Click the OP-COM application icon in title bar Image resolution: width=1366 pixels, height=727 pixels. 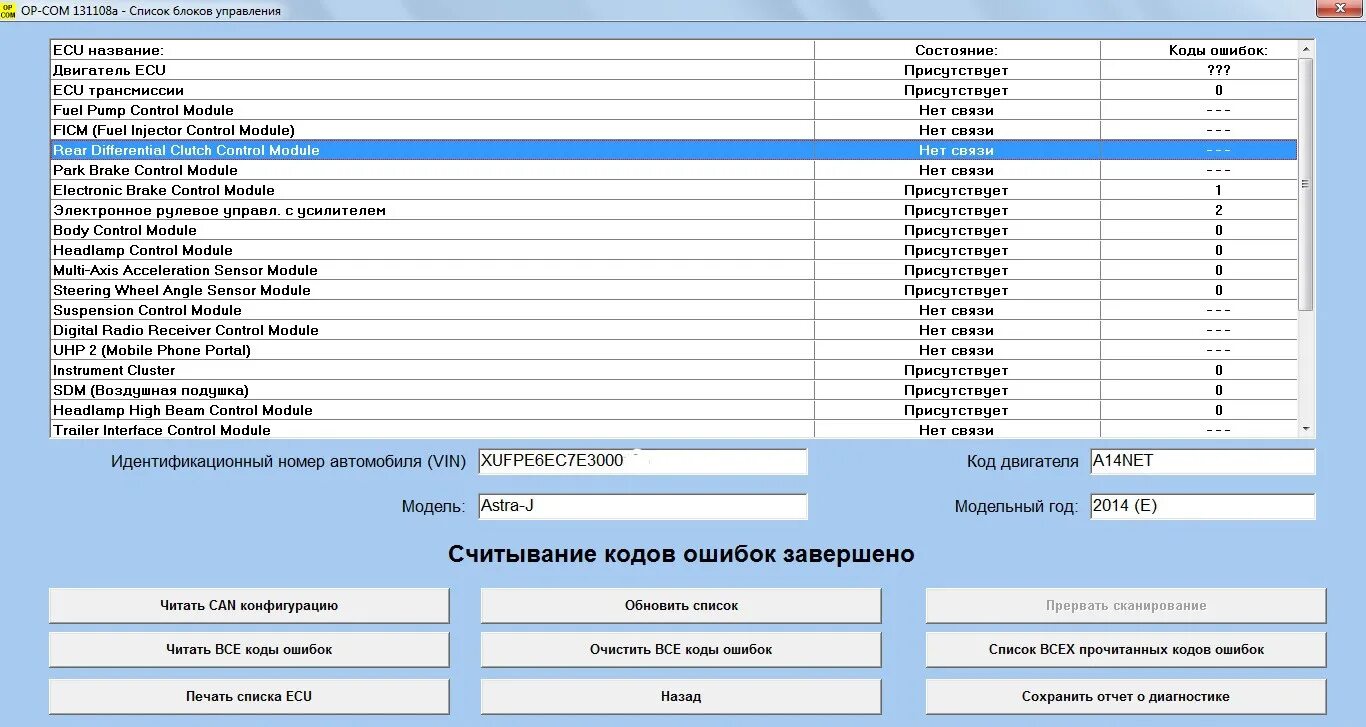tap(8, 10)
